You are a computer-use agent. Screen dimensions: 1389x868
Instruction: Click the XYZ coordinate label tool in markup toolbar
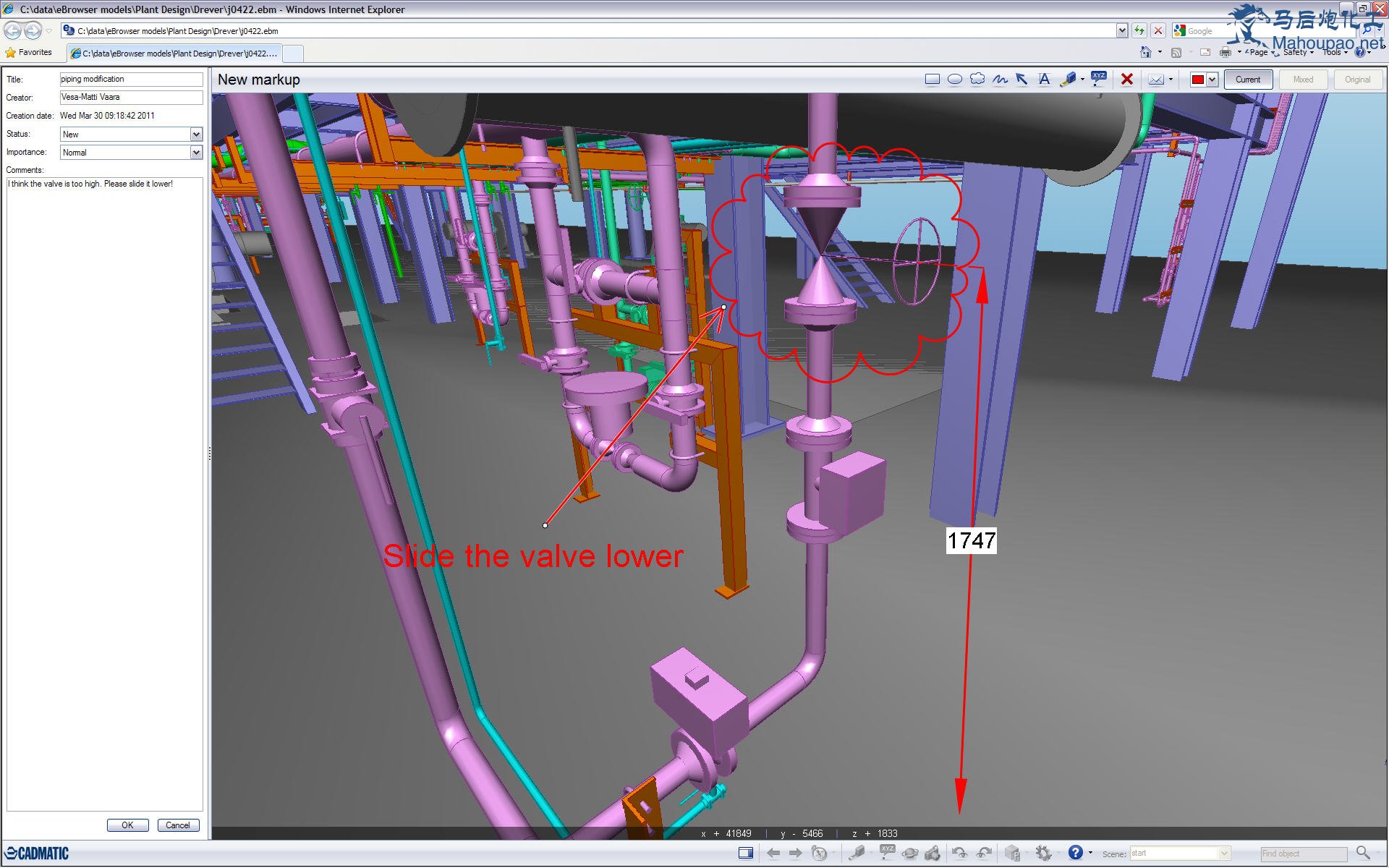click(1099, 79)
